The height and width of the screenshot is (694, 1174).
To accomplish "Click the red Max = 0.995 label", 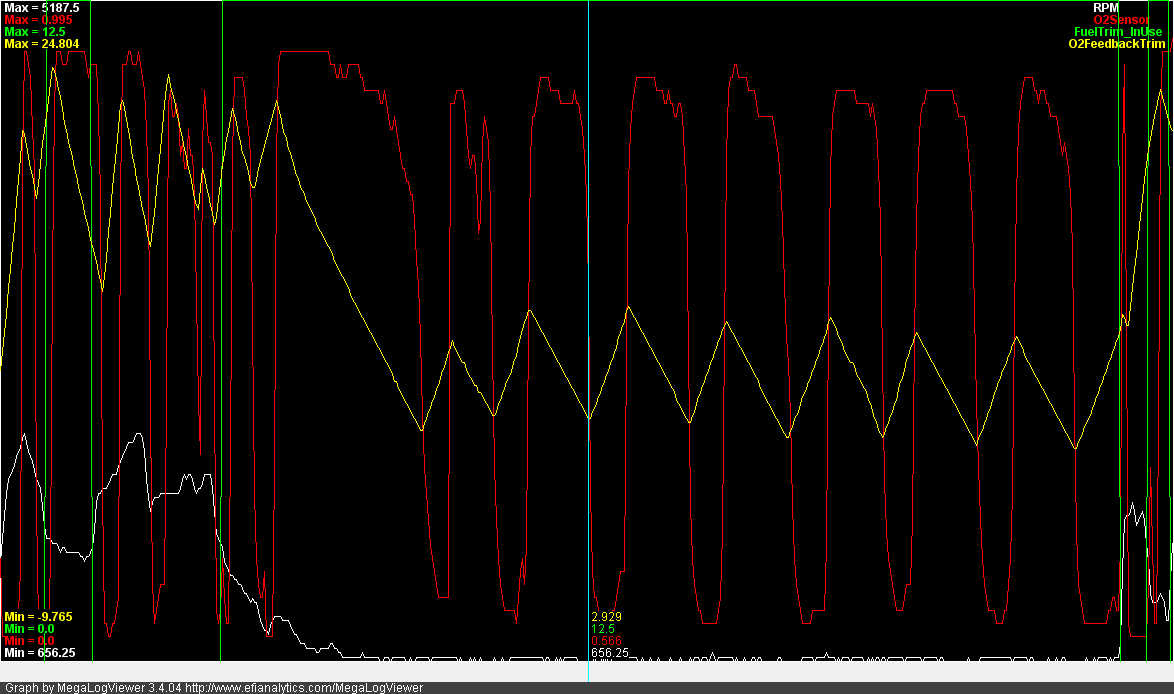I will (x=38, y=19).
